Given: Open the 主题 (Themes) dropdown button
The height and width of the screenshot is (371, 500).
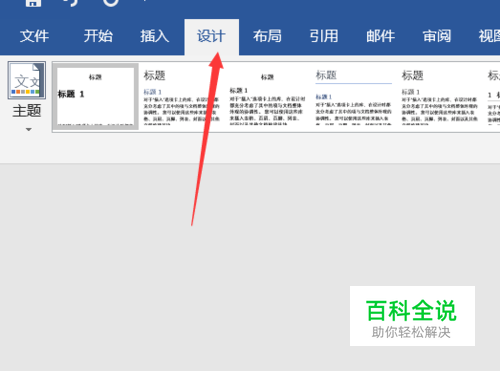Looking at the screenshot, I should coord(27,97).
